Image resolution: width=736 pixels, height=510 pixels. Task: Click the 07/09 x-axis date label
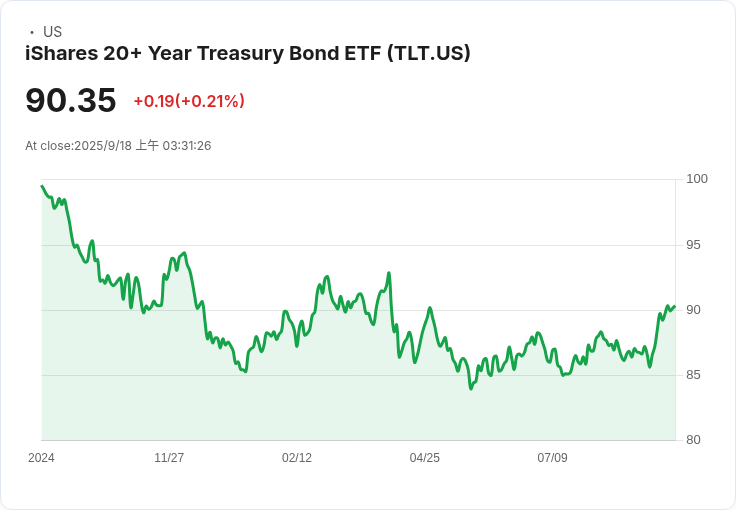coord(552,458)
